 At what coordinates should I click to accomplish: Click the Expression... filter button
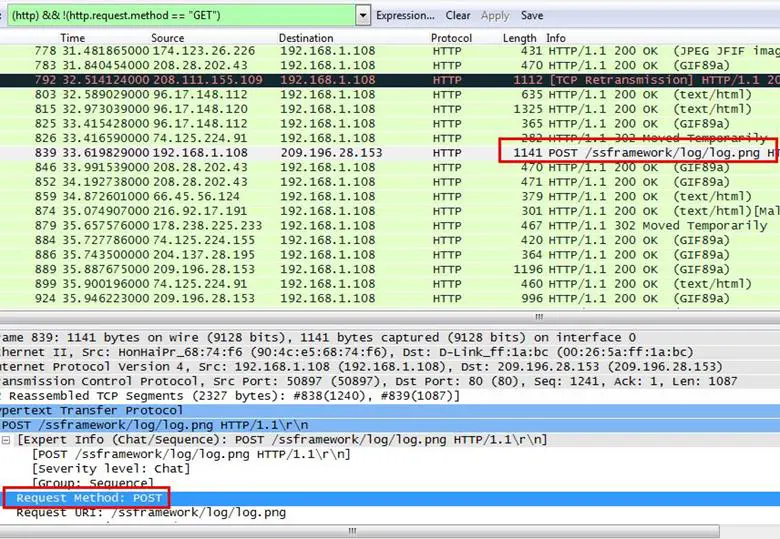tap(405, 15)
